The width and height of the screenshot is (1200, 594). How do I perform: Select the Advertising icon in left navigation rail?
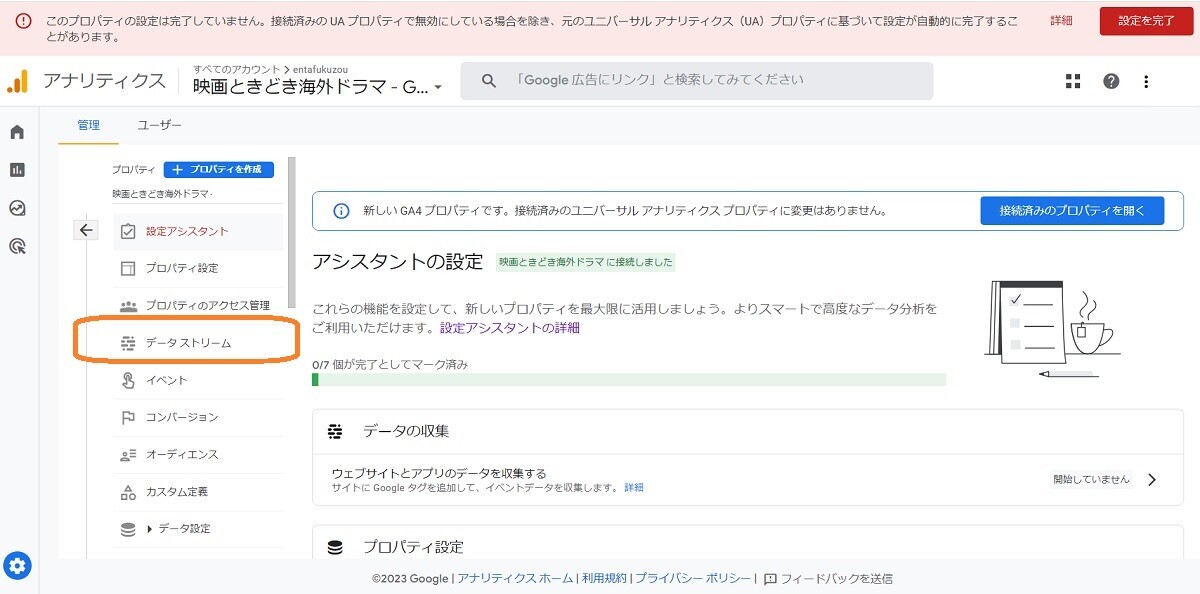tap(16, 245)
